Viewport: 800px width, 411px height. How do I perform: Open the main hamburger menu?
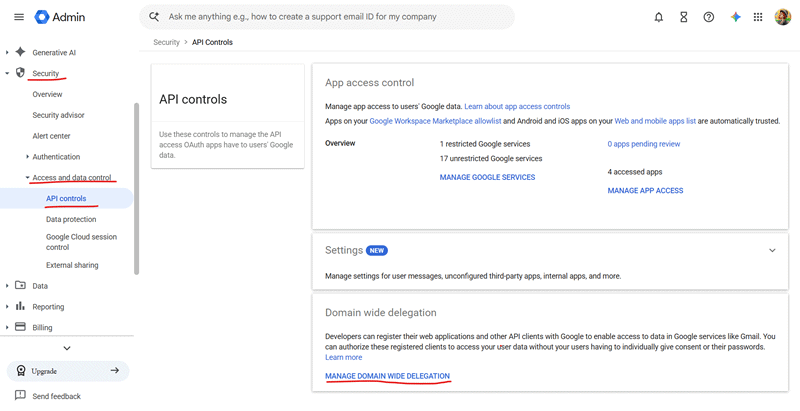point(19,17)
